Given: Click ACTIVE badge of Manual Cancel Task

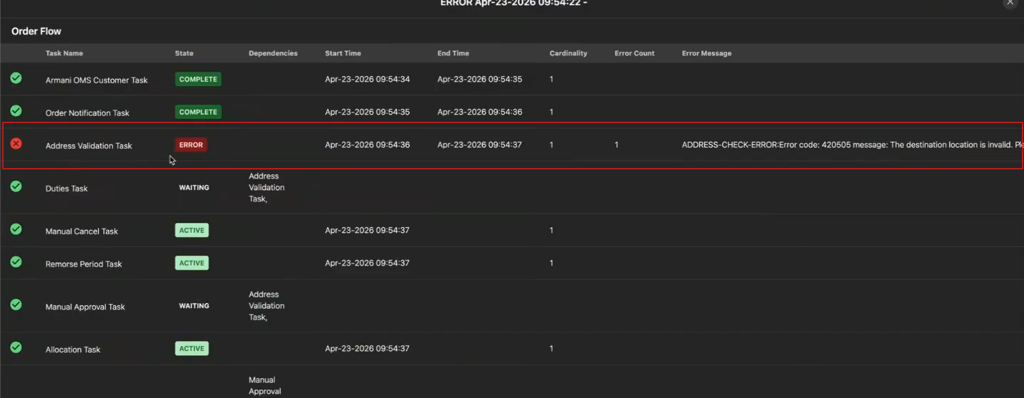Looking at the screenshot, I should coord(191,230).
